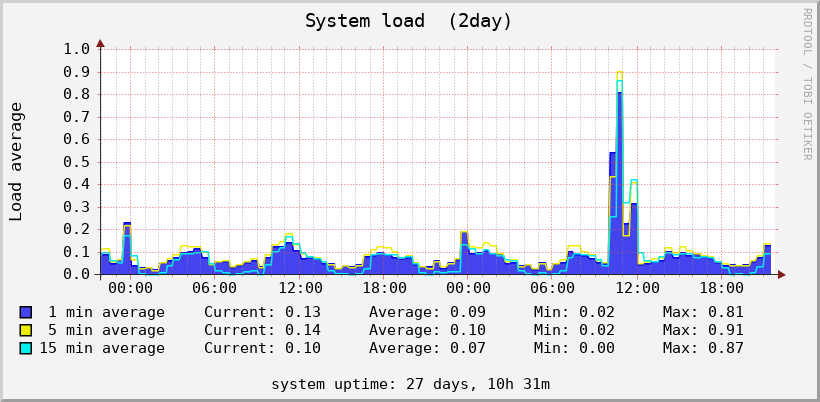
Task: Click the y-axis top arrowhead
Action: 100,43
